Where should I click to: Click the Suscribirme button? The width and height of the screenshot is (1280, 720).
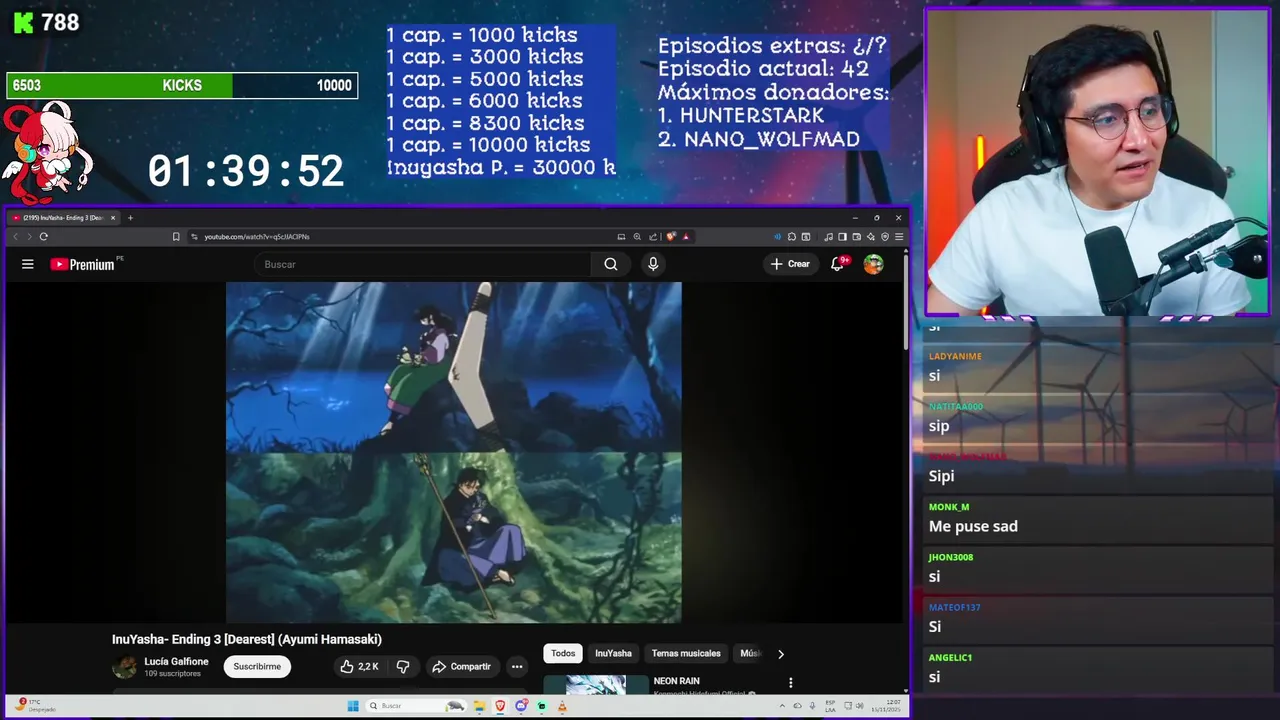257,666
